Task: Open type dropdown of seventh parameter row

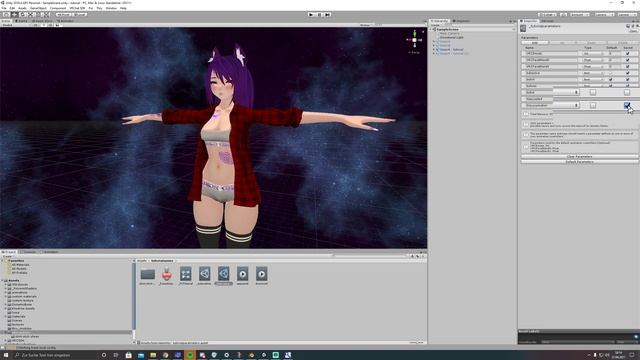Action: [567, 92]
